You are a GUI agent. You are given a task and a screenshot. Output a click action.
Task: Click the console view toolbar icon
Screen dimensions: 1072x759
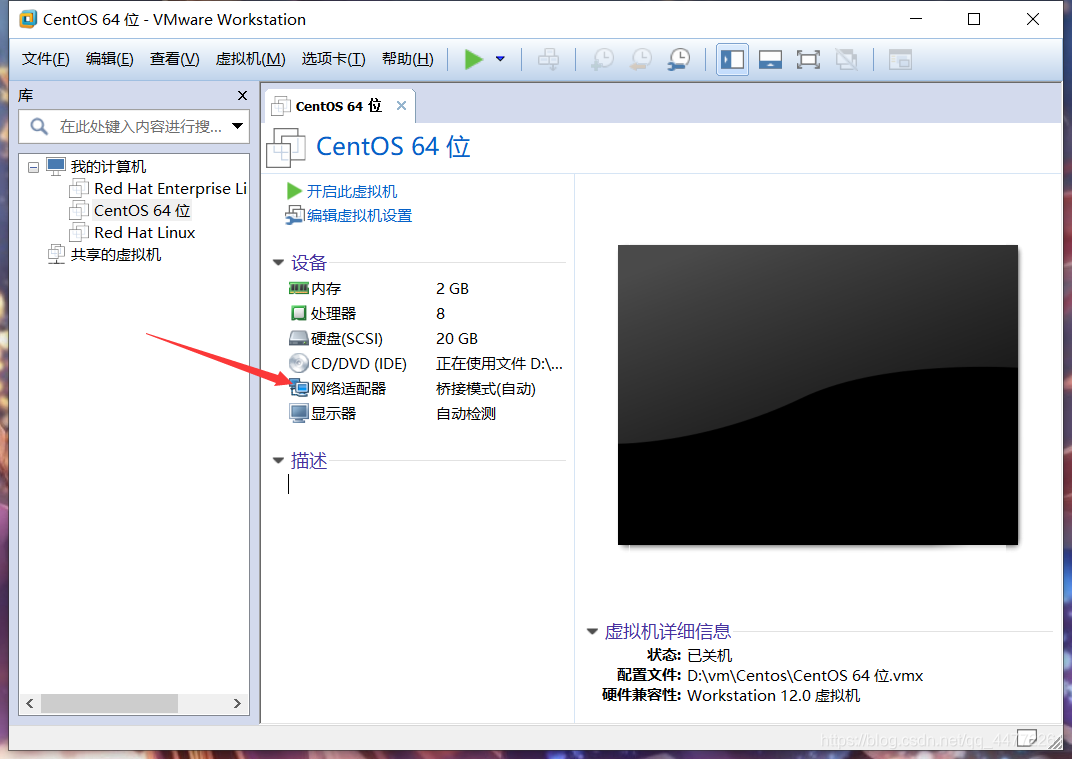tap(900, 59)
